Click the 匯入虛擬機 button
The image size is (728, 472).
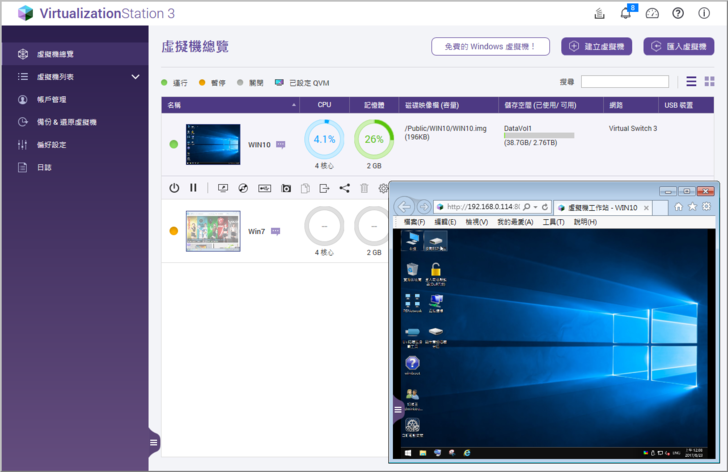click(x=678, y=46)
